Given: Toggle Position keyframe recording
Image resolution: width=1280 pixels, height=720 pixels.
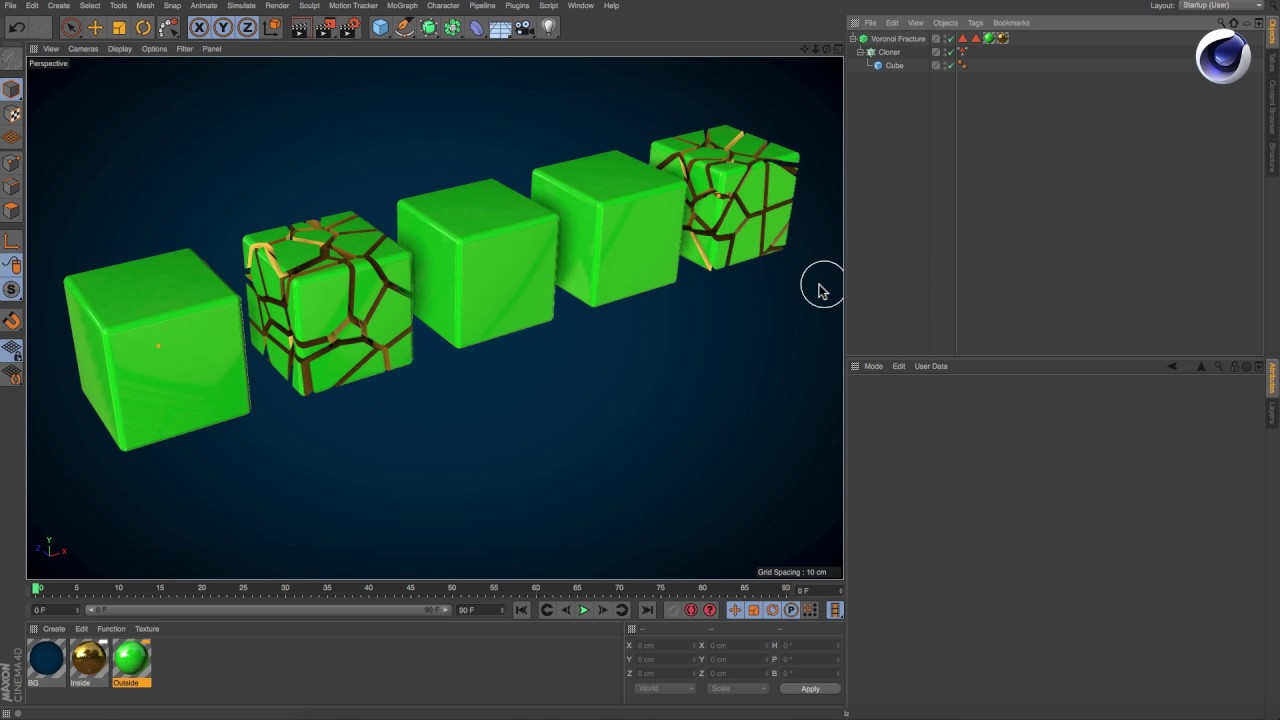Looking at the screenshot, I should click(x=735, y=610).
